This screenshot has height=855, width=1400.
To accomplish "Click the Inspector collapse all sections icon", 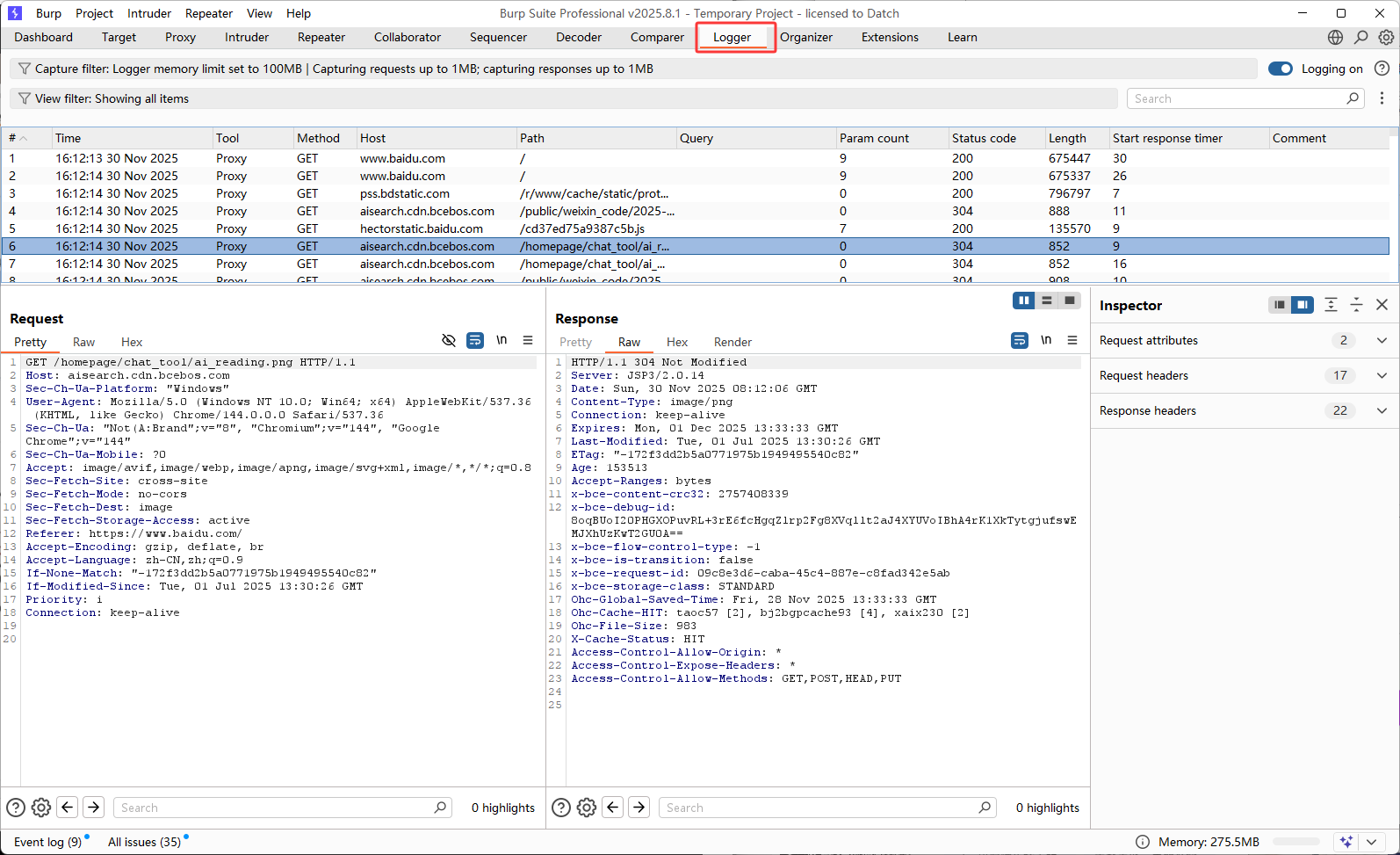I will [1356, 305].
